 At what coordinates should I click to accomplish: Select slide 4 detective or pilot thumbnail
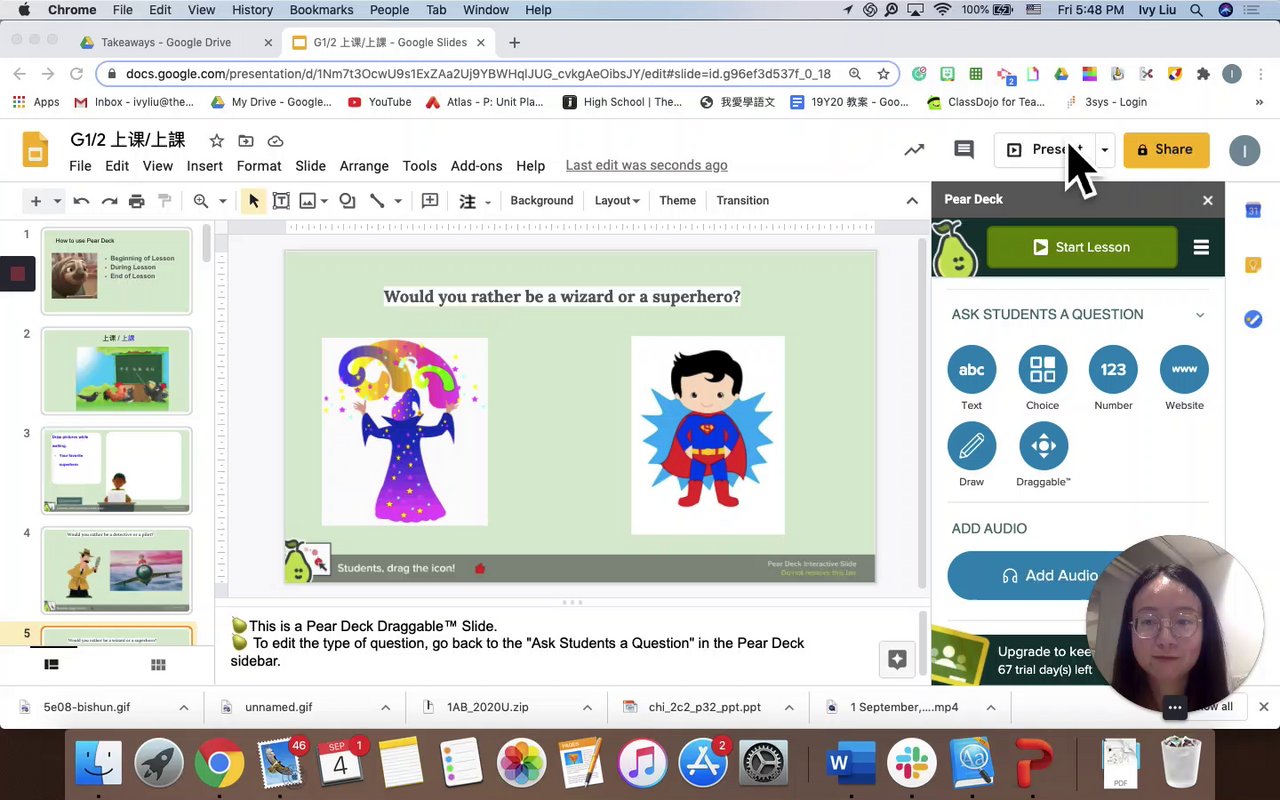coord(116,571)
